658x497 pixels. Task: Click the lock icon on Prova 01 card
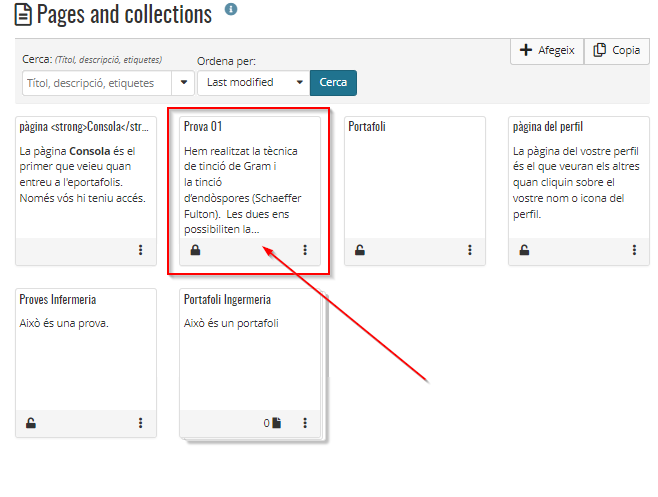click(195, 250)
